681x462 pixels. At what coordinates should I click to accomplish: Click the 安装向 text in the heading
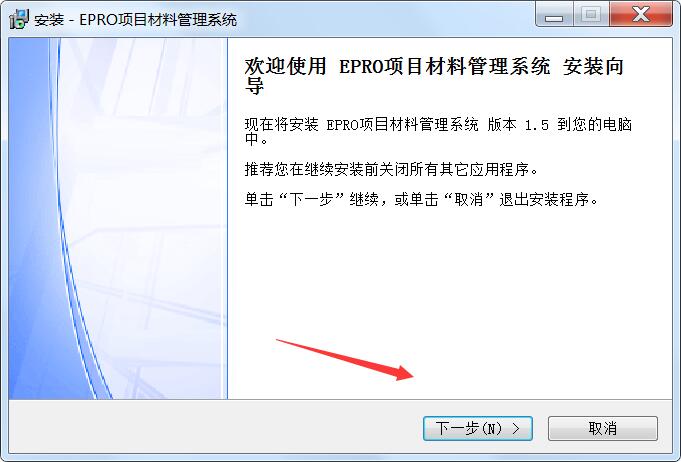[594, 66]
